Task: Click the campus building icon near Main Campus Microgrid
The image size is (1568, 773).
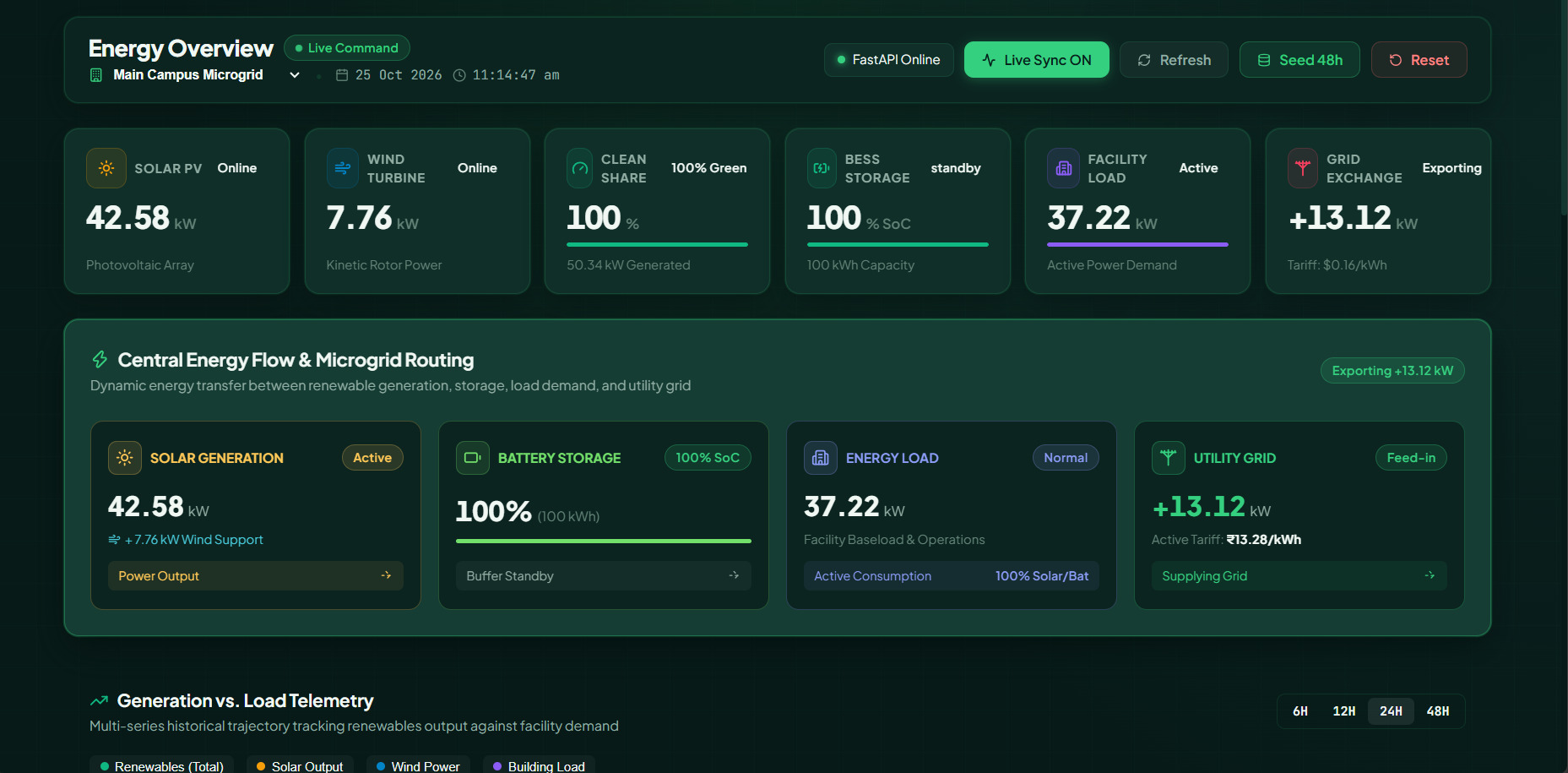Action: tap(96, 75)
